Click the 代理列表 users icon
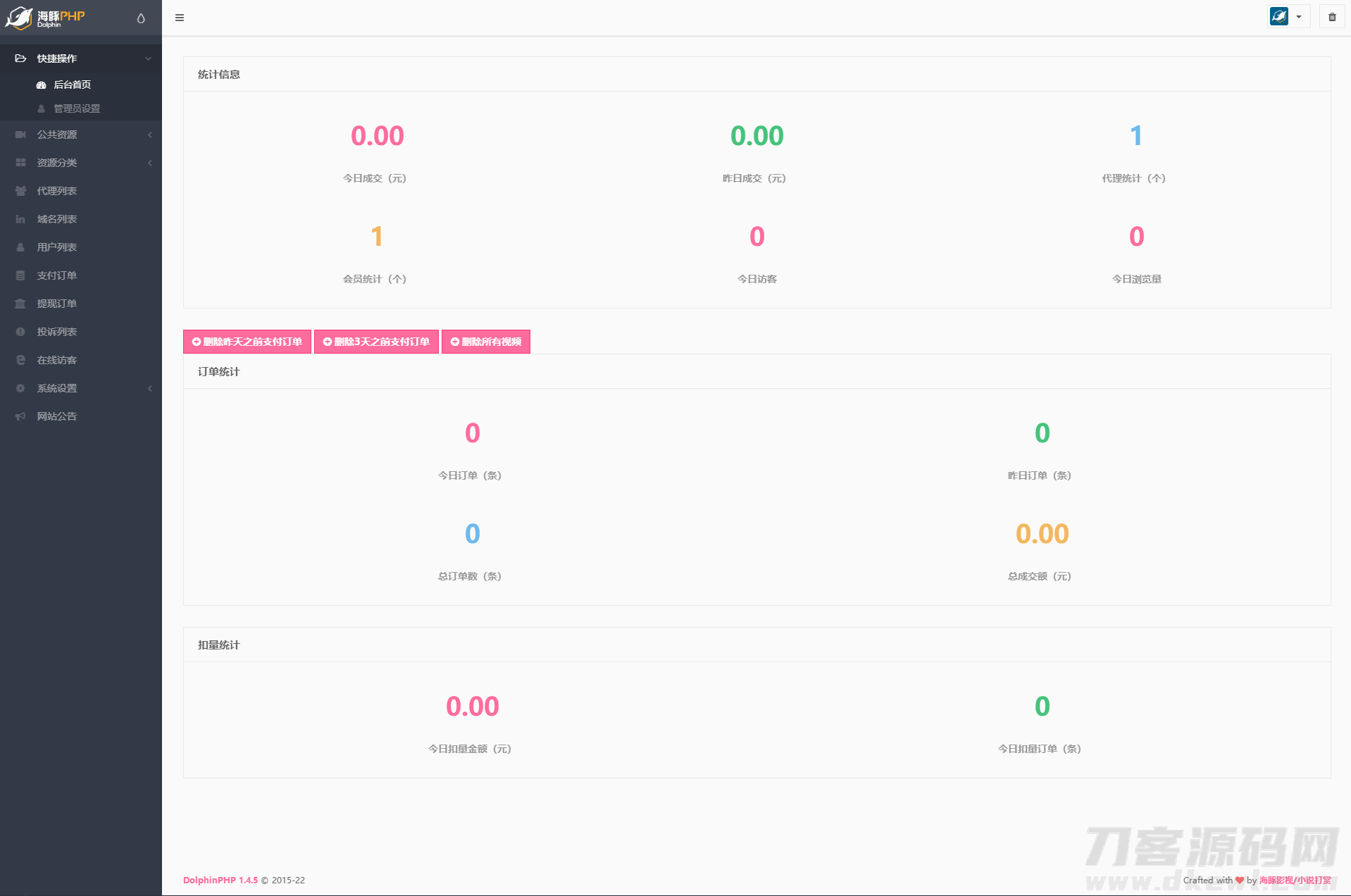Screen dimensions: 1351x896 pyautogui.click(x=20, y=191)
